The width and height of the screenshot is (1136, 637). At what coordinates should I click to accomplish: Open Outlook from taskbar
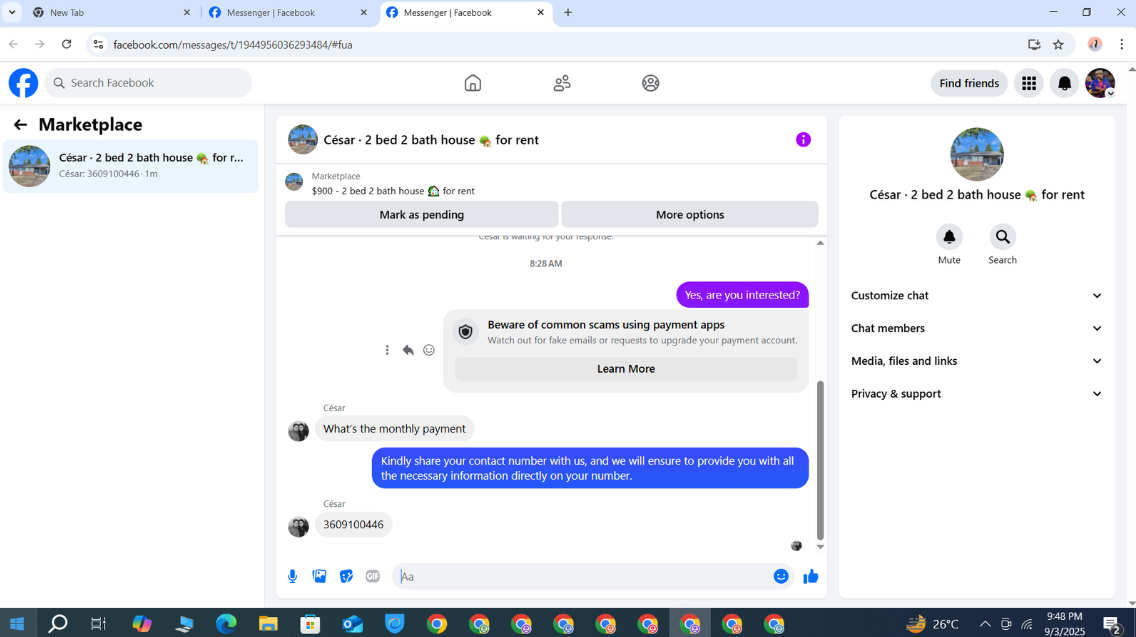click(352, 624)
